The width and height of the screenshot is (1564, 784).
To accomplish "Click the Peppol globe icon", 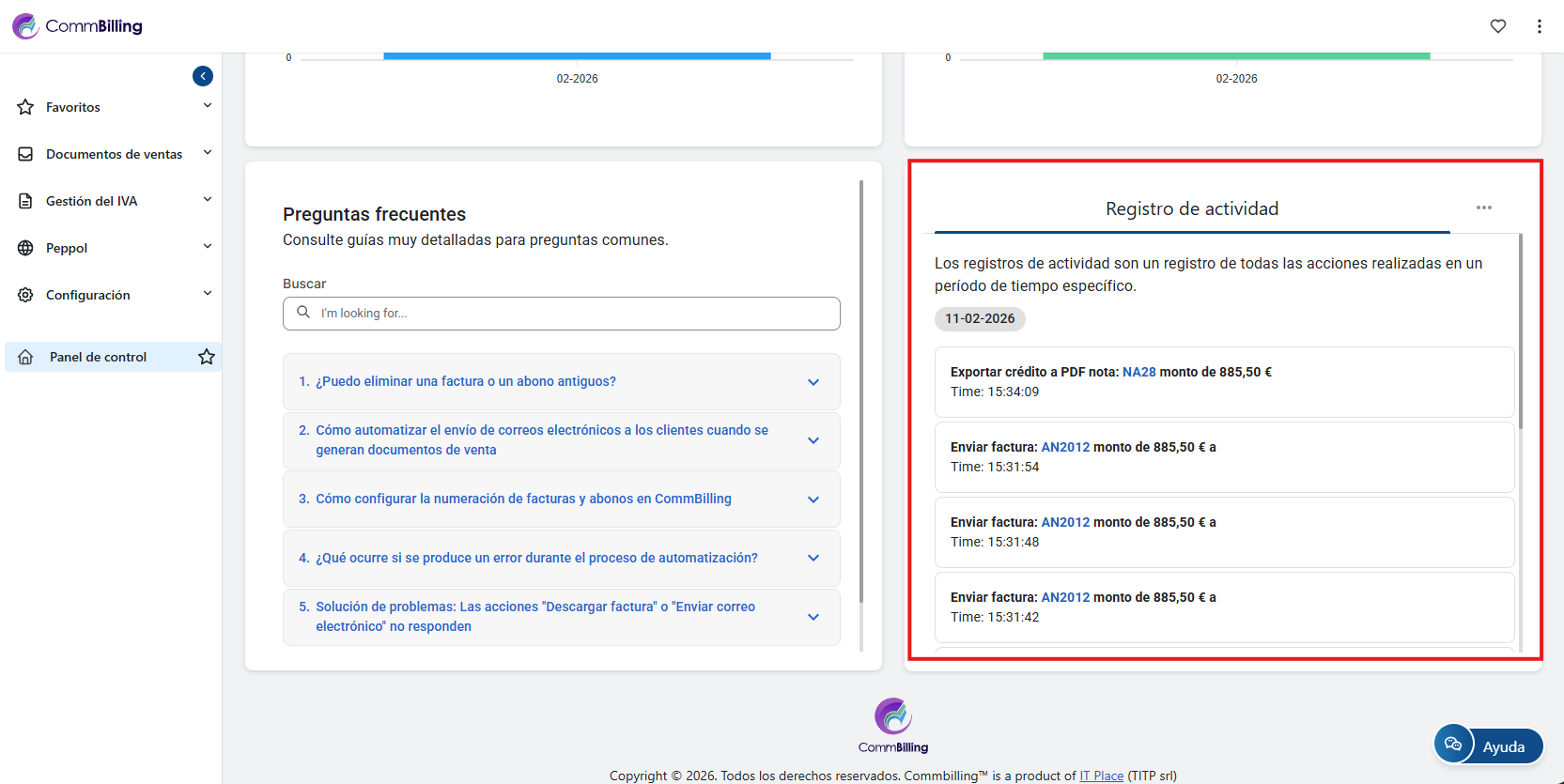I will coord(25,248).
